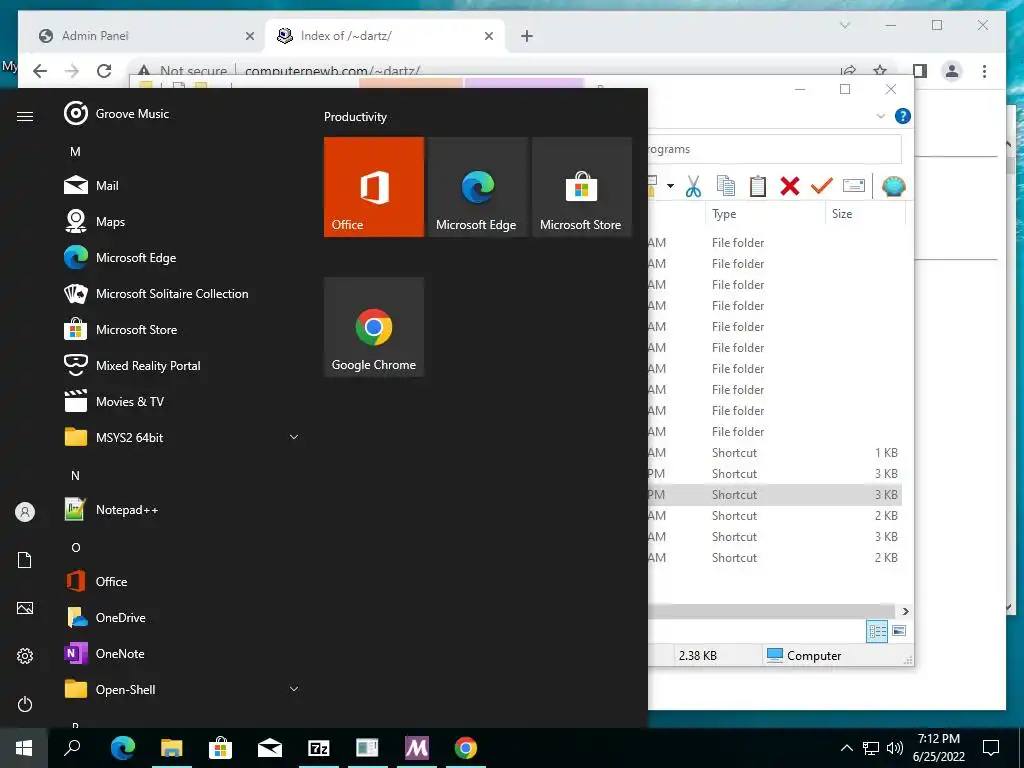Image resolution: width=1024 pixels, height=768 pixels.
Task: Click the Office tile under Productivity
Action: click(374, 187)
